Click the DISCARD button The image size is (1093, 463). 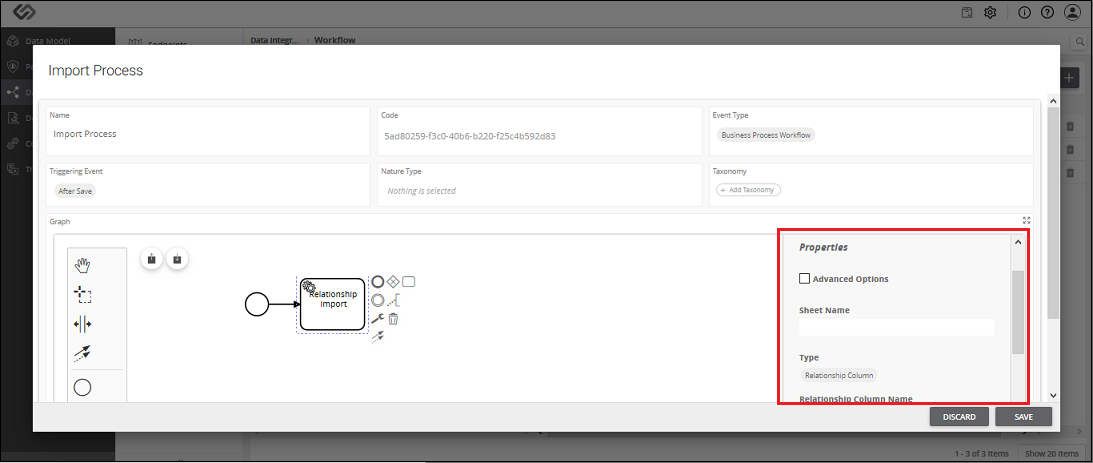click(959, 417)
